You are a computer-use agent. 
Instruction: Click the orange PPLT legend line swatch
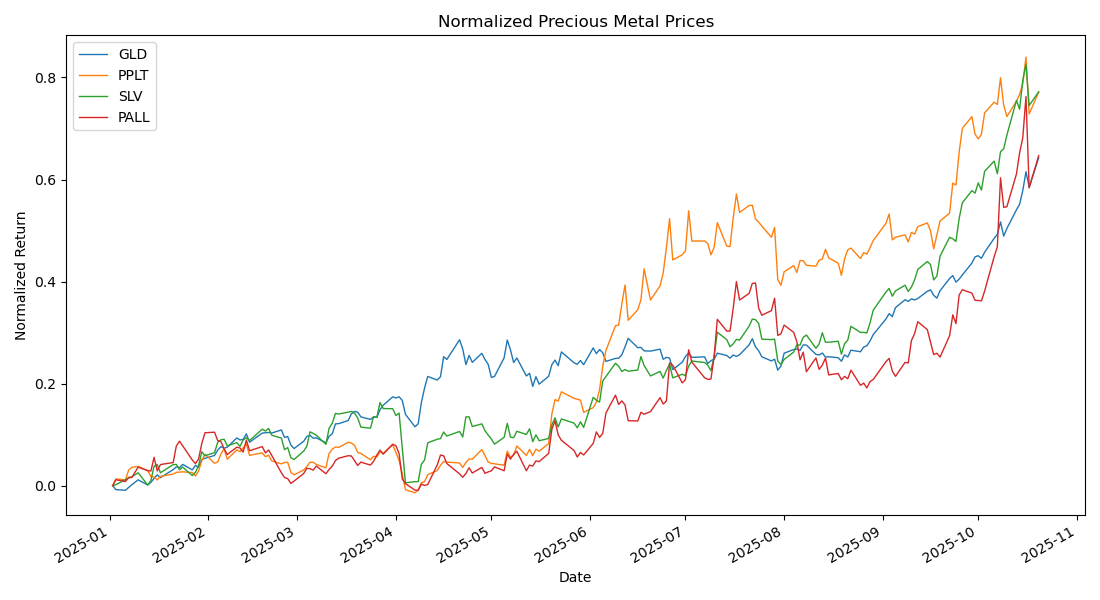(x=94, y=75)
